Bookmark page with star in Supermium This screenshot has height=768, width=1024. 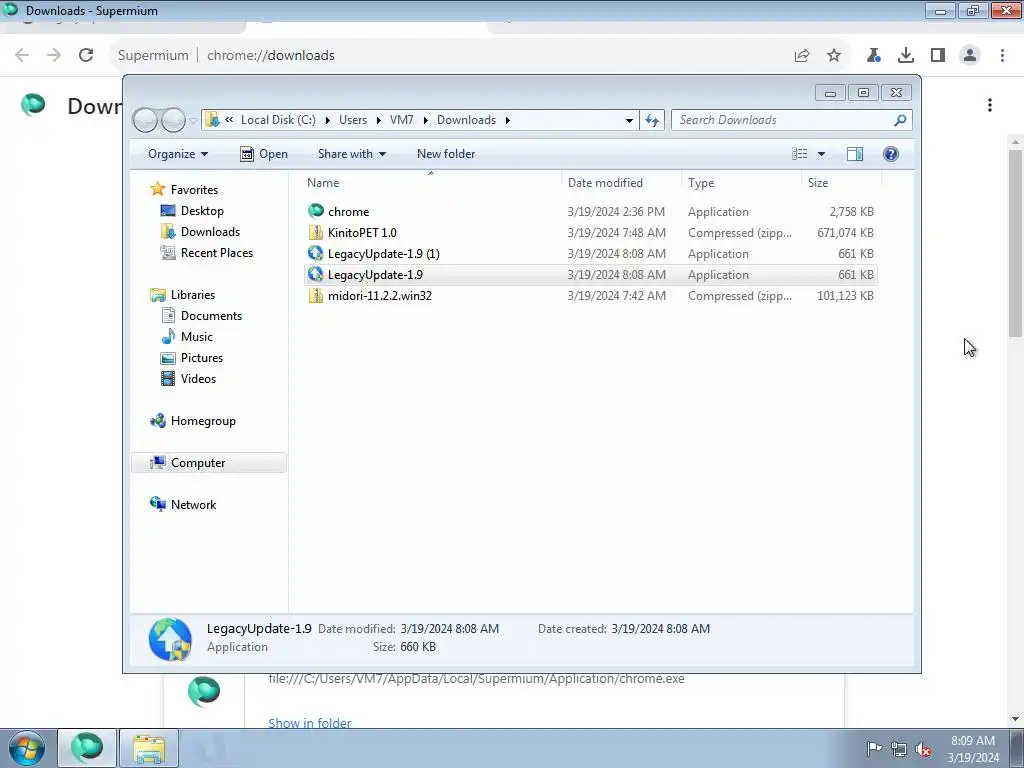834,56
